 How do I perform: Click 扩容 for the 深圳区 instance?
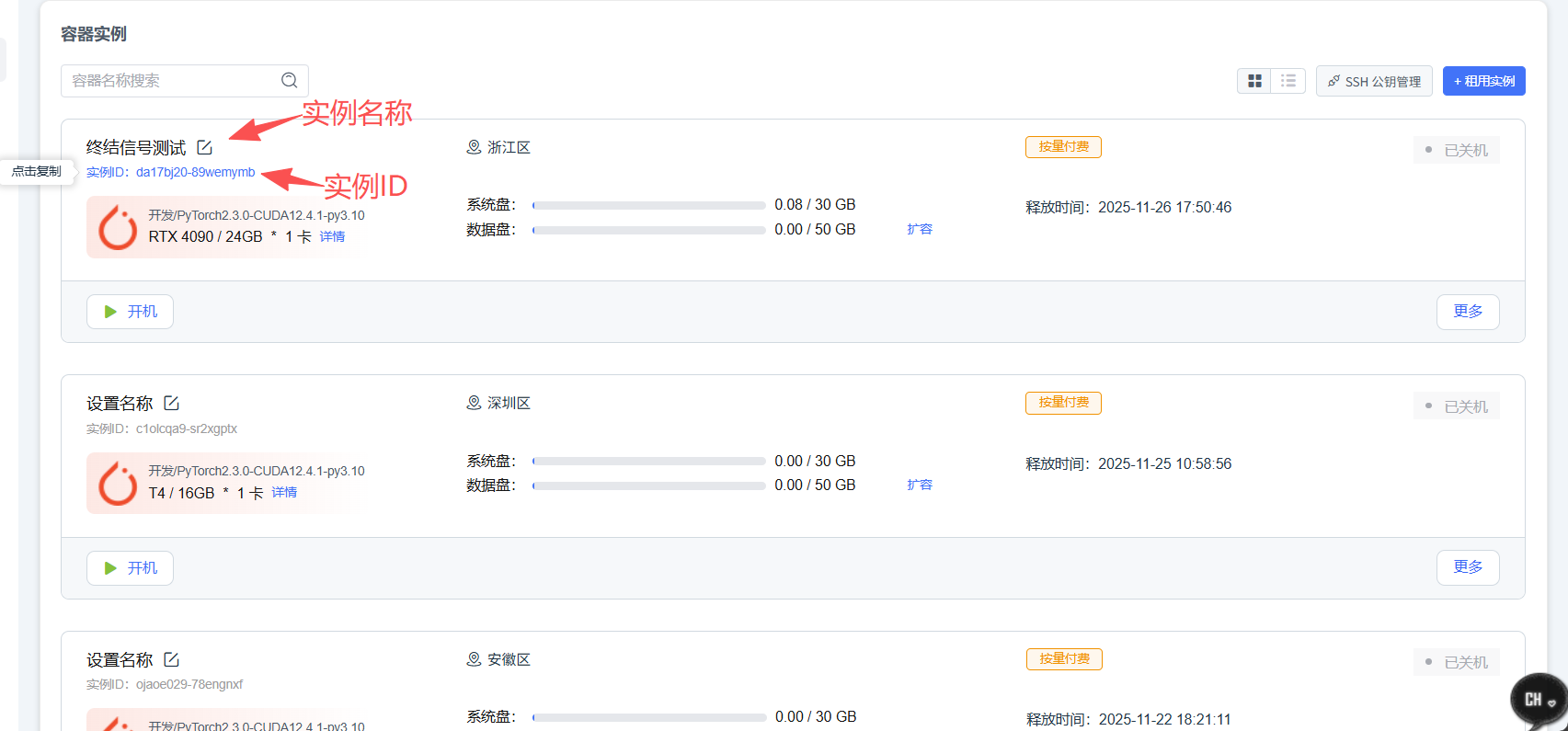coord(919,485)
